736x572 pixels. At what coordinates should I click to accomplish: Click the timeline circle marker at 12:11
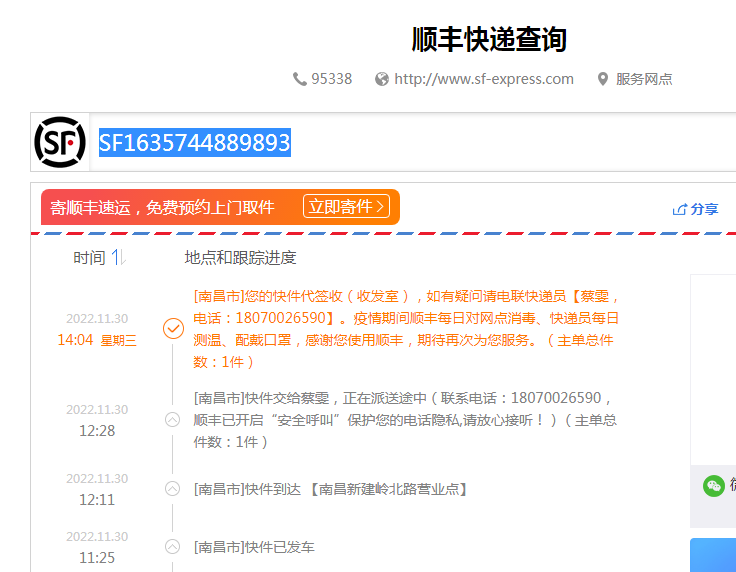click(172, 488)
